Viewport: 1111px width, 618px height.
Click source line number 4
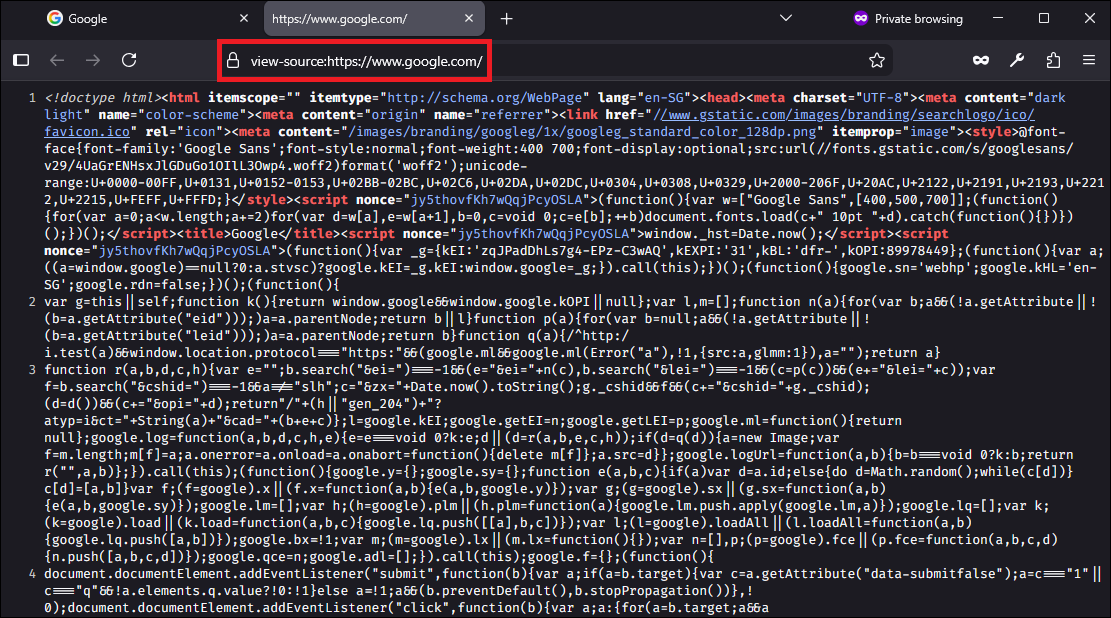[x=32, y=574]
